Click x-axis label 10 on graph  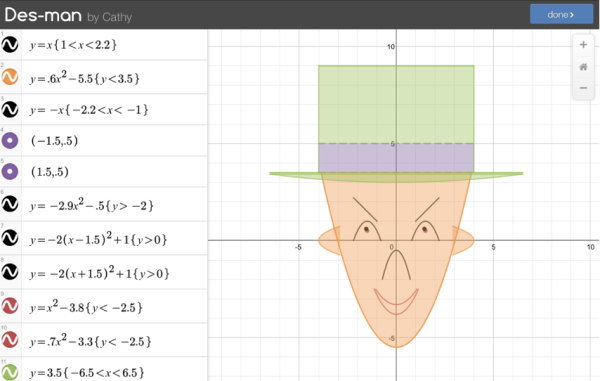[x=590, y=247]
